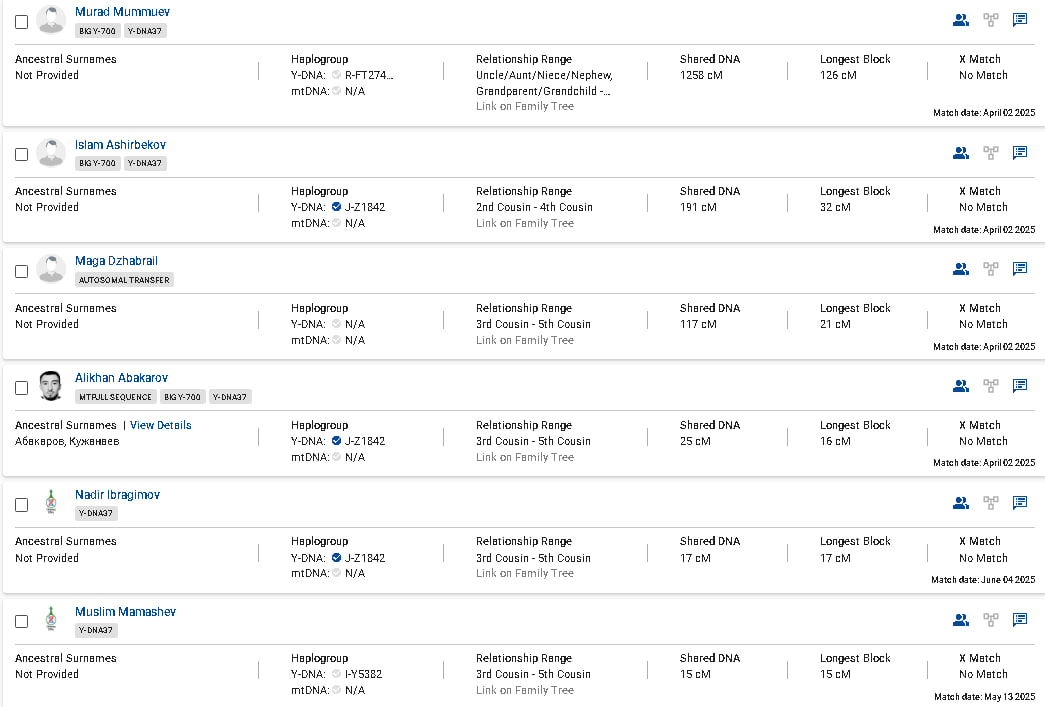Viewport: 1045px width, 707px height.
Task: Open Islam Ashirbekov's profile name link
Action: 120,145
